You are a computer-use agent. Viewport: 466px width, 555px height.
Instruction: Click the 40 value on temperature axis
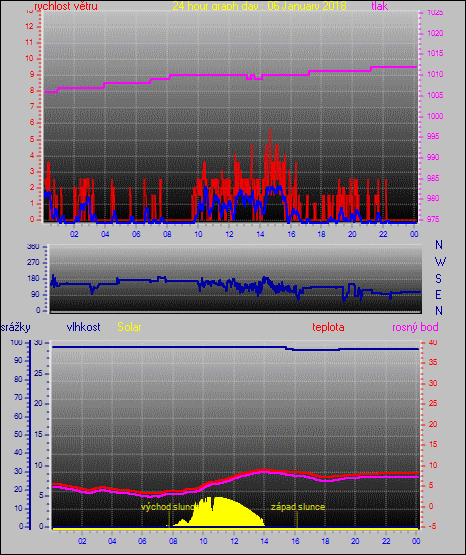[433, 343]
